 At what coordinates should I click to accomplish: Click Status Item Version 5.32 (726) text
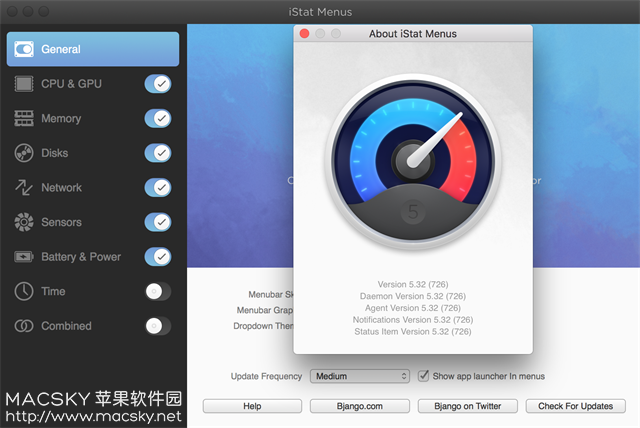[413, 331]
